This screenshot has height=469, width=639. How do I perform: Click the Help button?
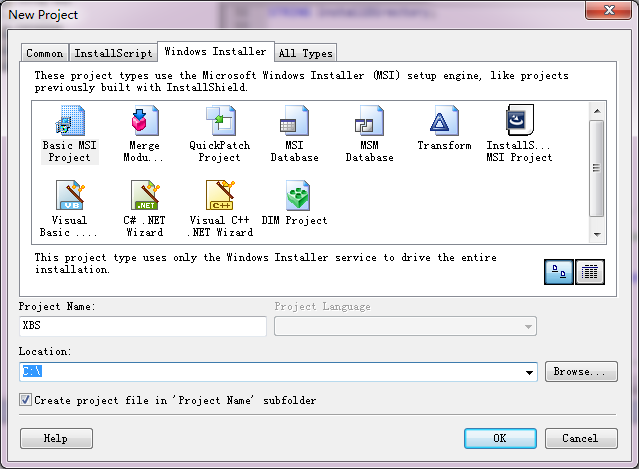point(56,438)
